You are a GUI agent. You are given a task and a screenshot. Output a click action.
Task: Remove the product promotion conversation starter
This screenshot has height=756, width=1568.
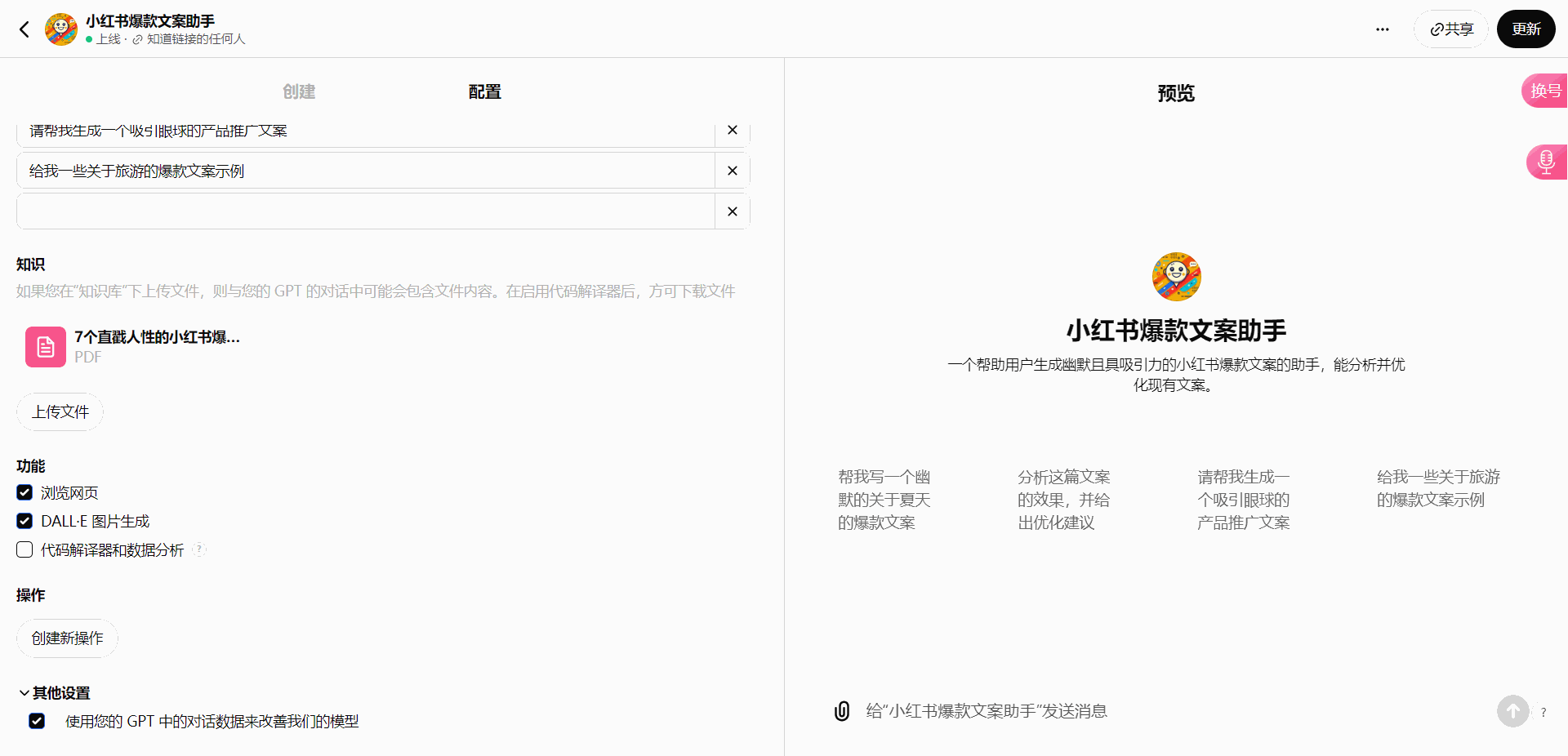[733, 131]
